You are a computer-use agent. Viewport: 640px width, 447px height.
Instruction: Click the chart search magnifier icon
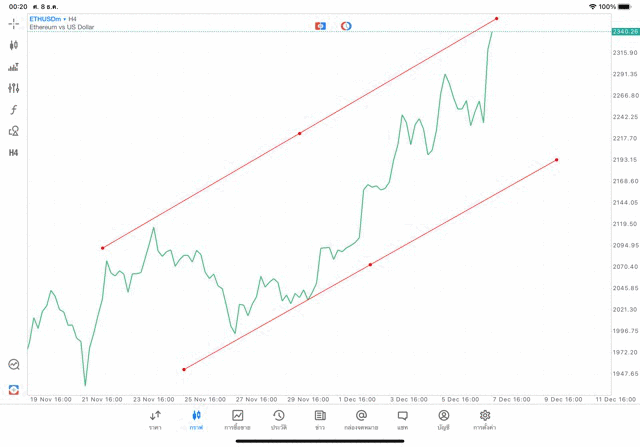point(14,365)
